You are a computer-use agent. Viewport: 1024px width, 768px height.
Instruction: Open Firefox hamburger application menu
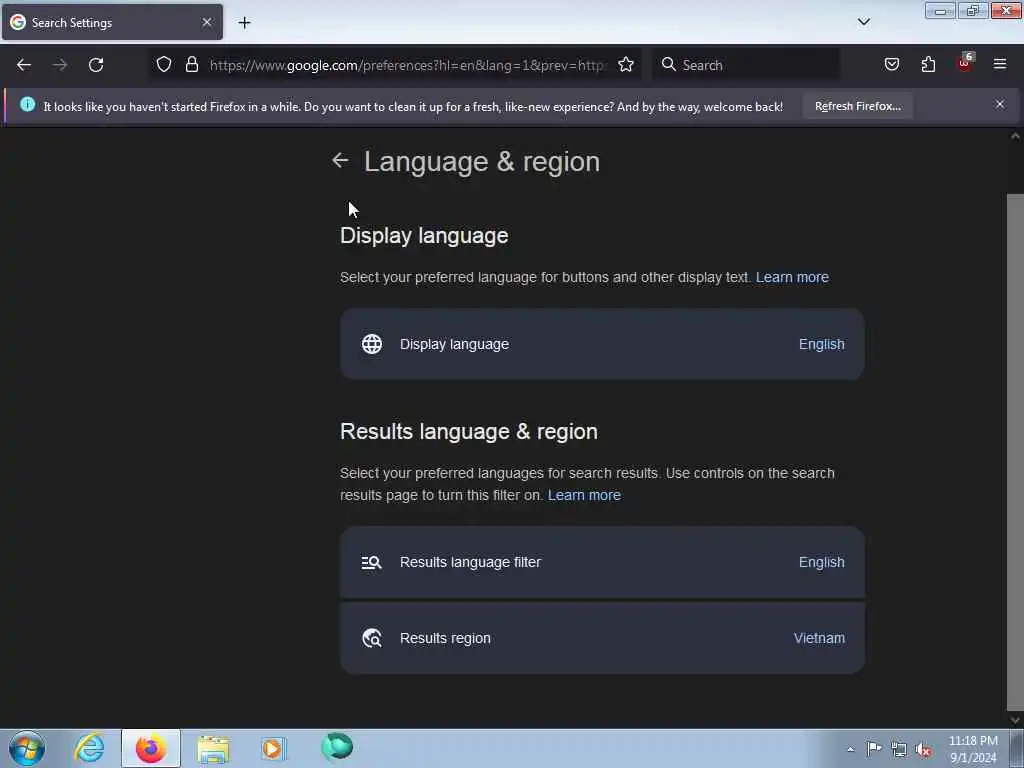1000,64
